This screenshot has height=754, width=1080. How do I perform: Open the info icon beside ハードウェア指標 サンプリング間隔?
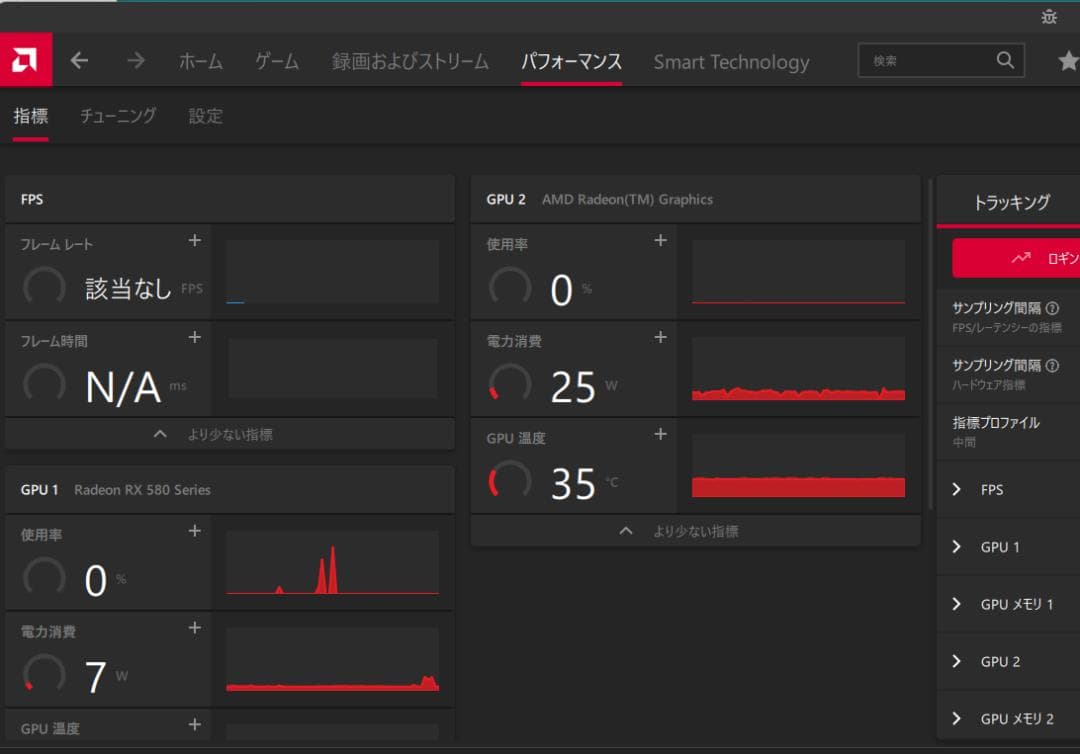(1051, 366)
